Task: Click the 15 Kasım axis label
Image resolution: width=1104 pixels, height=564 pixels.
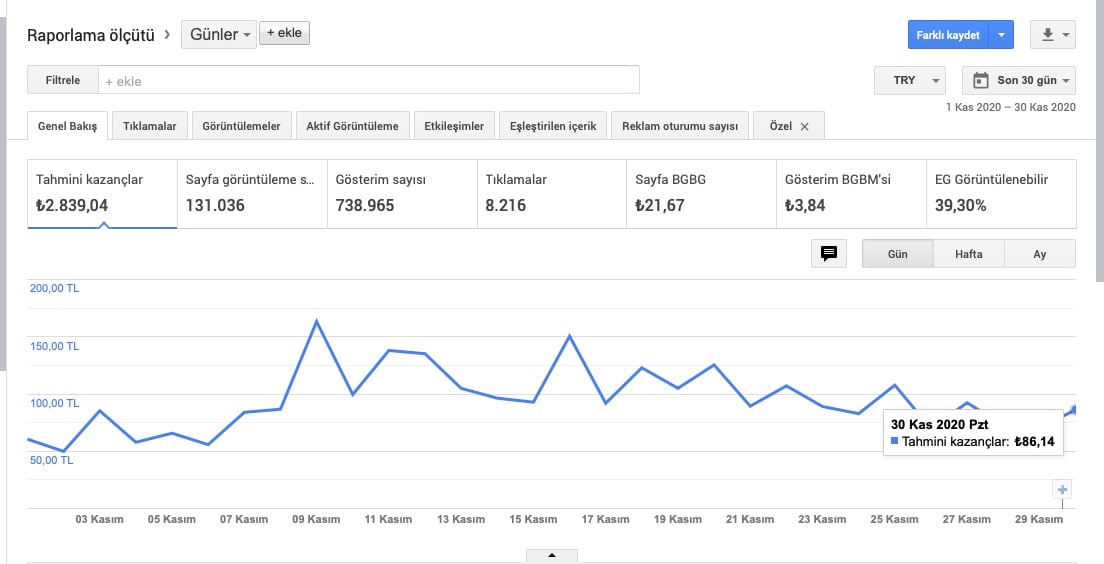Action: pos(533,519)
